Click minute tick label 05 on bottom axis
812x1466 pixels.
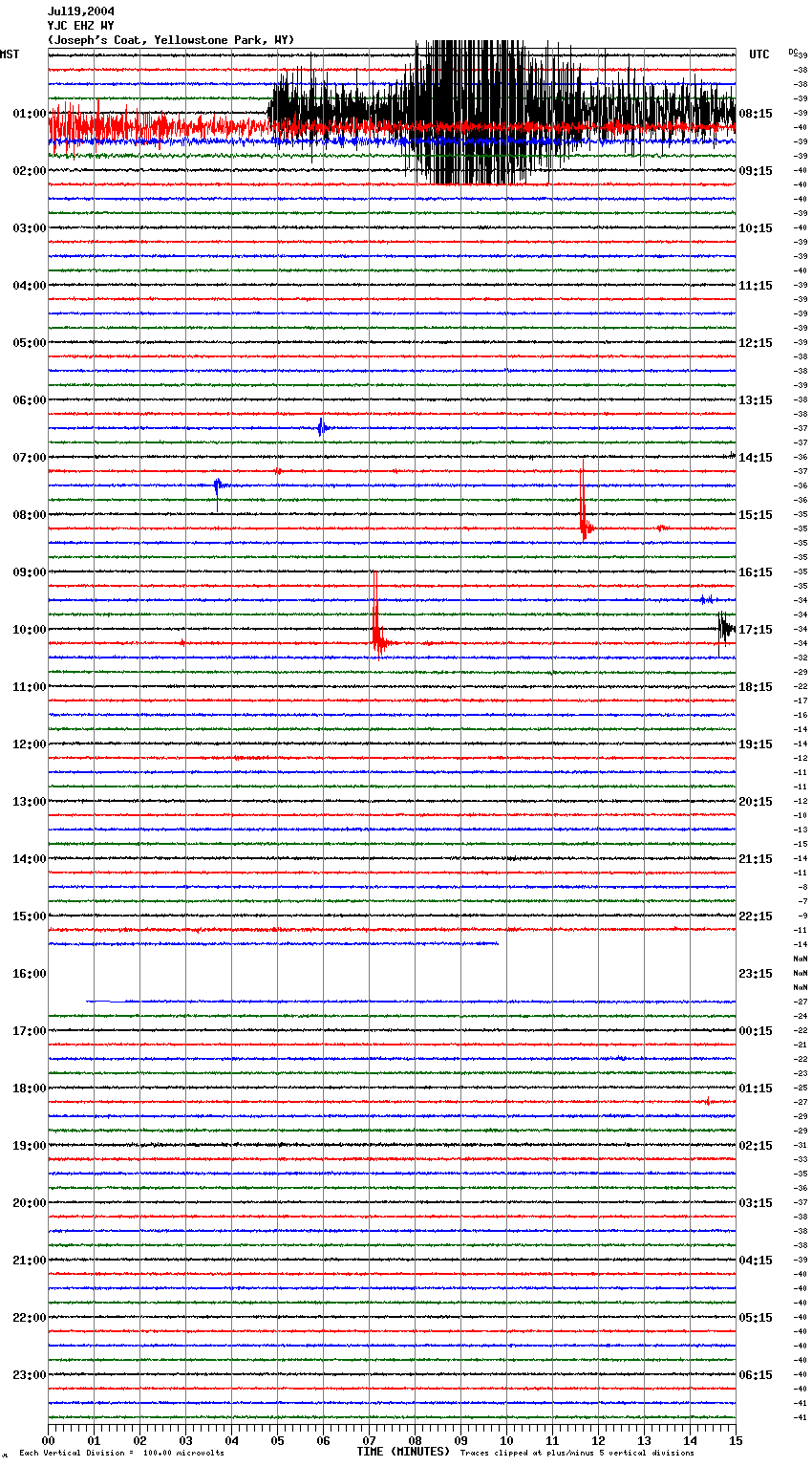[277, 1441]
